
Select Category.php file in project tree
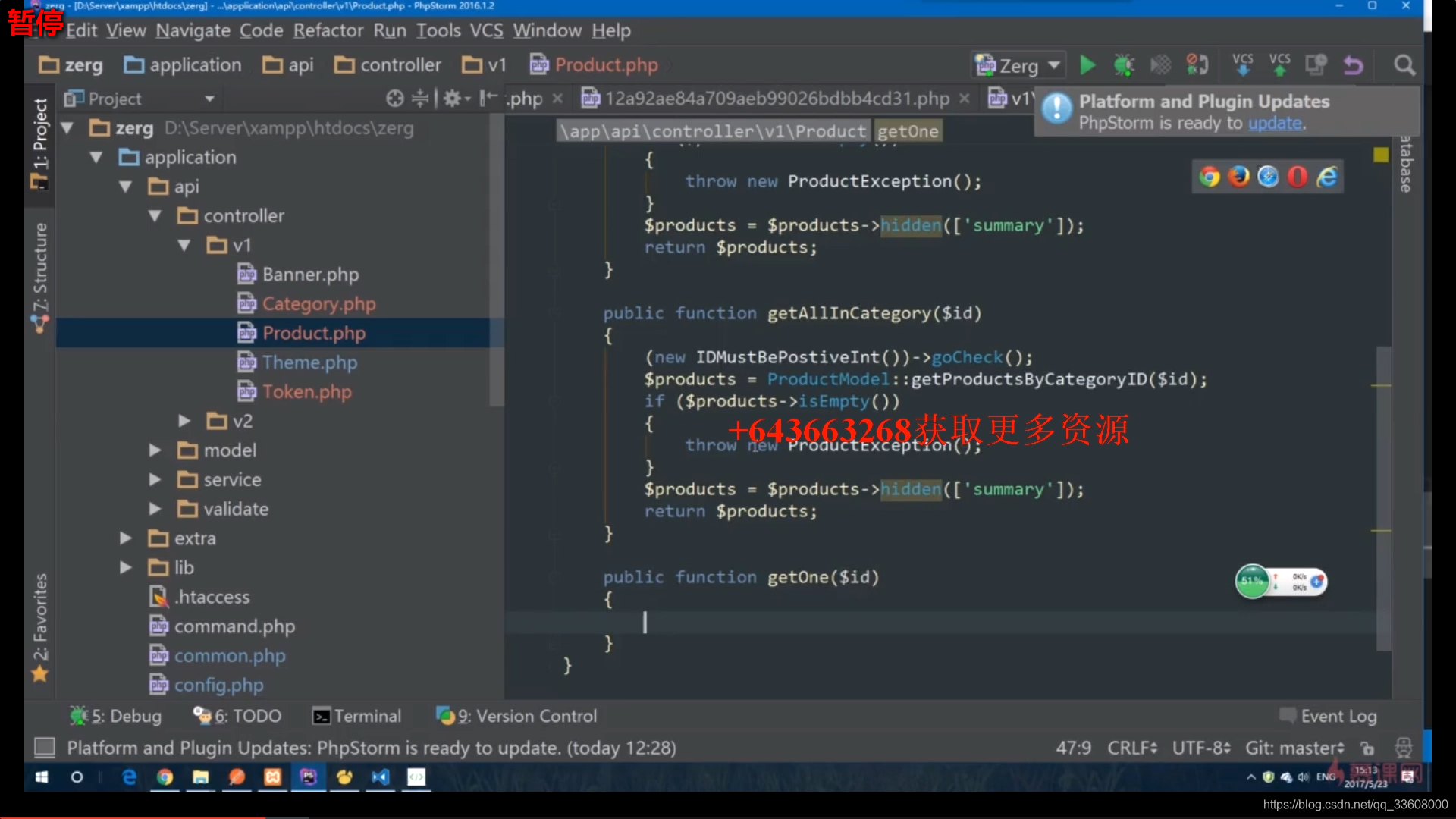[x=319, y=303]
